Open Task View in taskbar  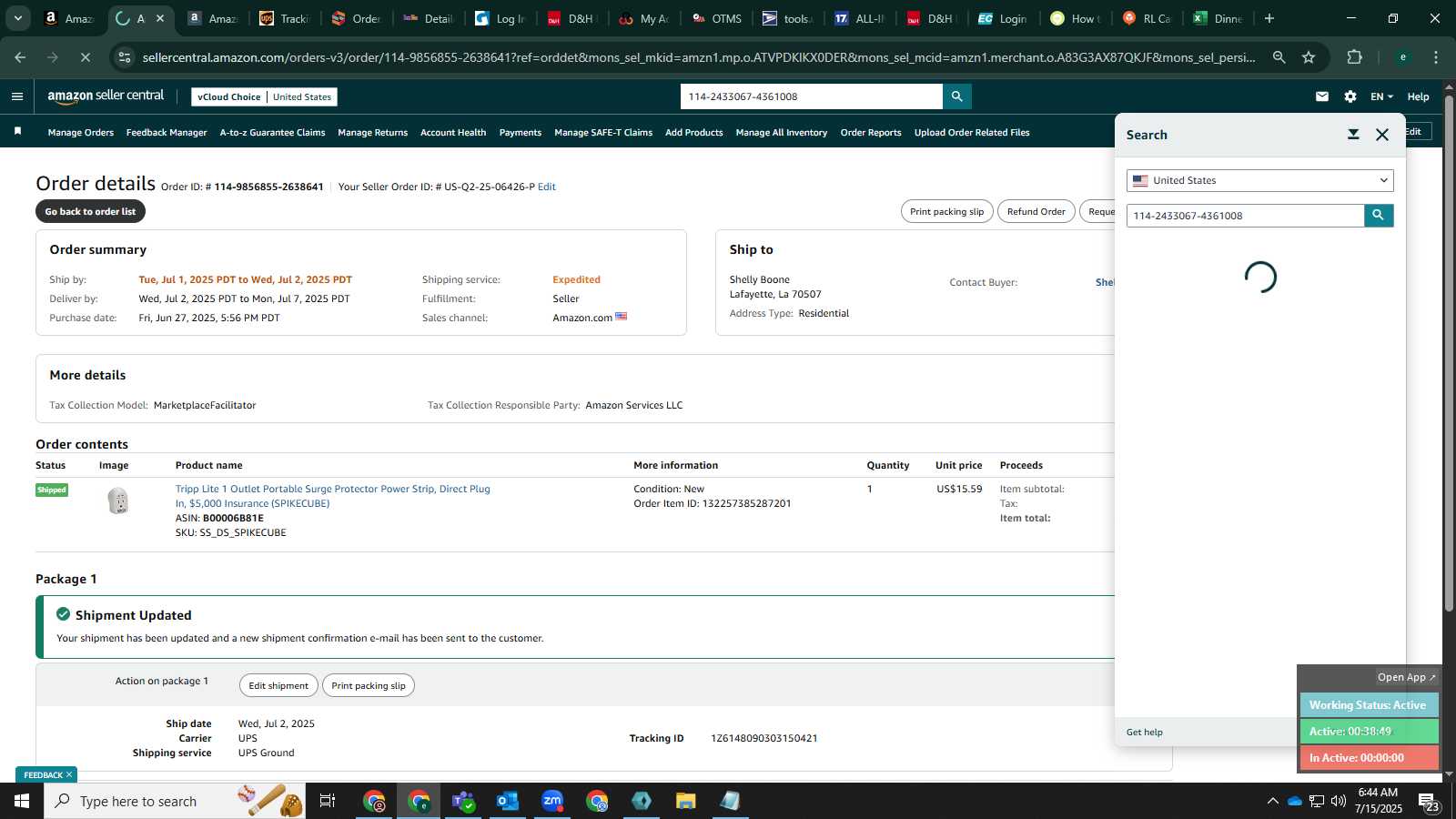[328, 801]
